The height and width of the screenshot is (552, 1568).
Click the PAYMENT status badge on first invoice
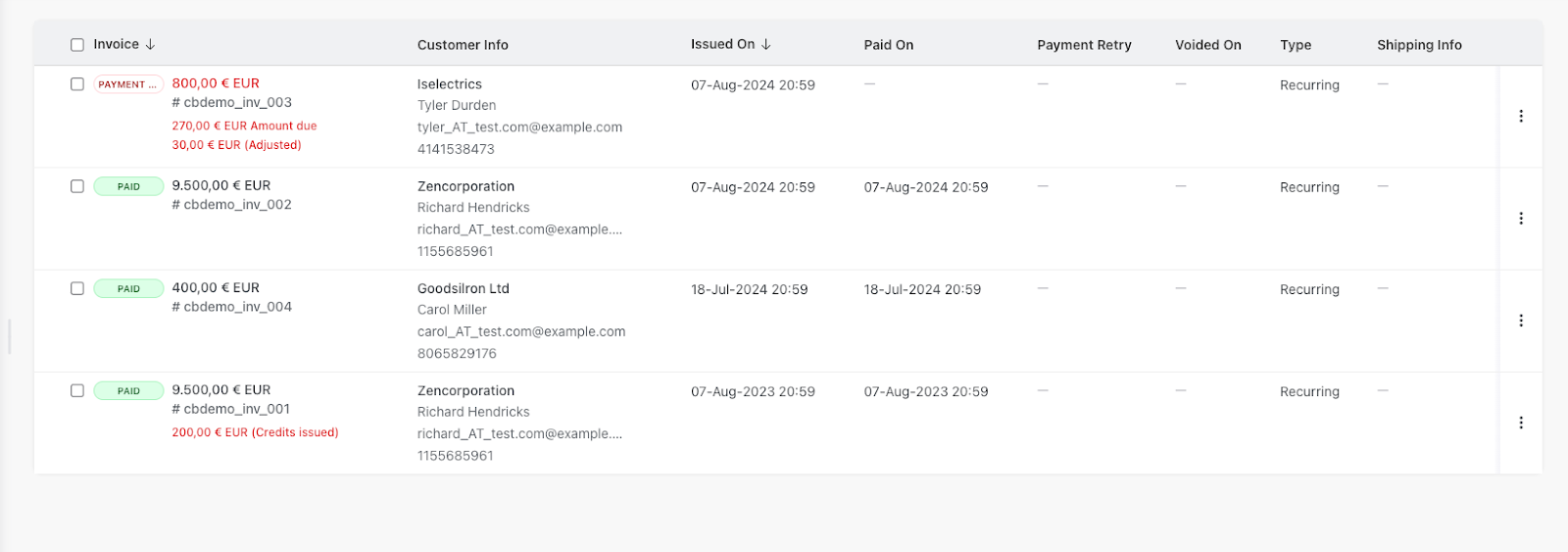tap(128, 84)
